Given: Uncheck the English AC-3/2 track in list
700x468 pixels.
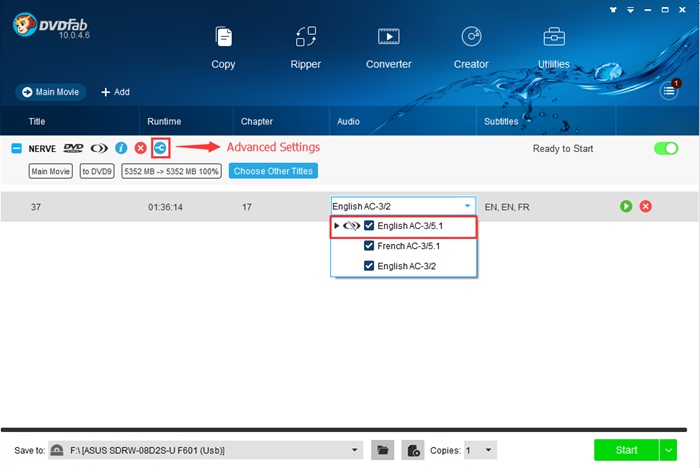Looking at the screenshot, I should [369, 266].
